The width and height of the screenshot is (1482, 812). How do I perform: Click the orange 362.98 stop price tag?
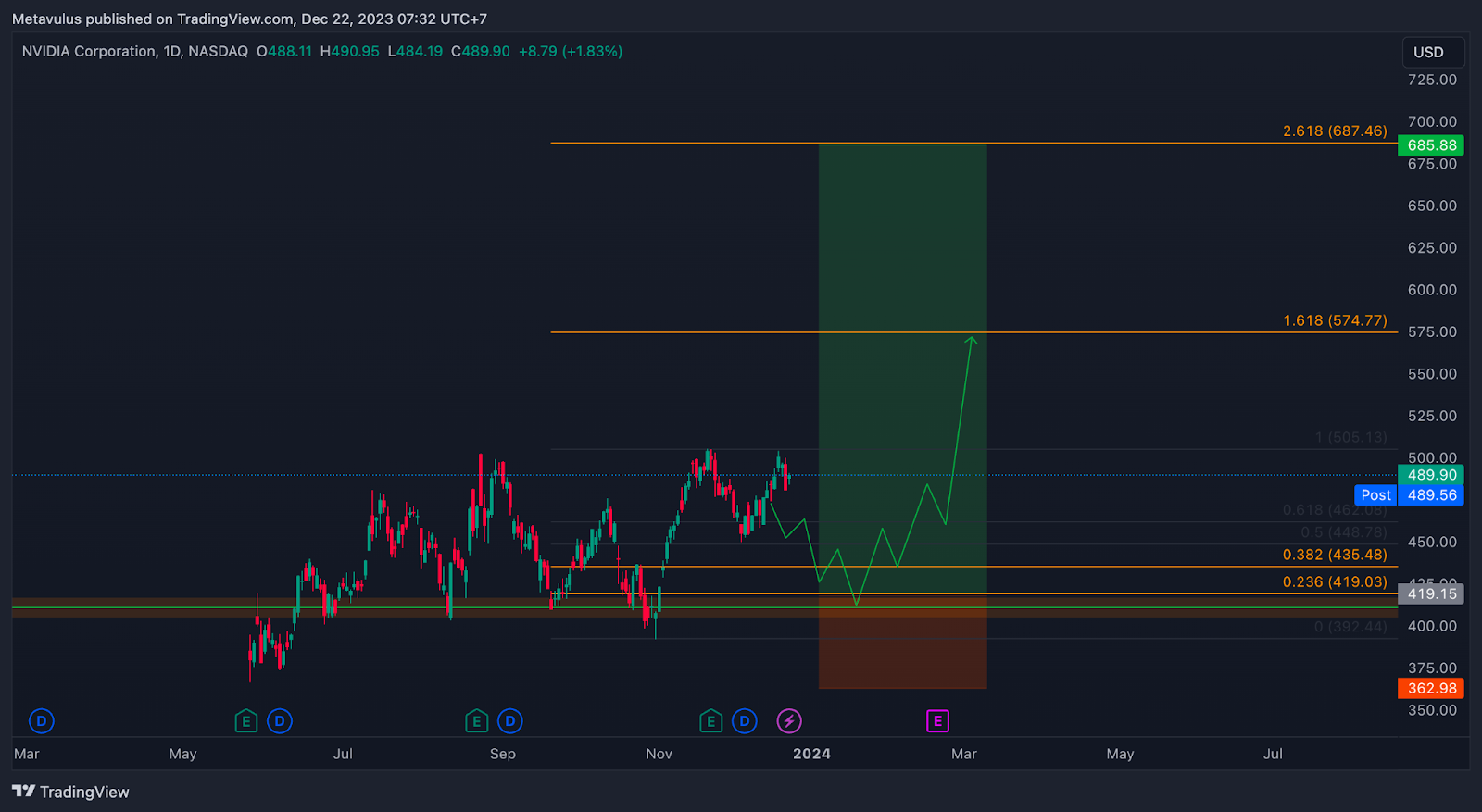(1431, 689)
